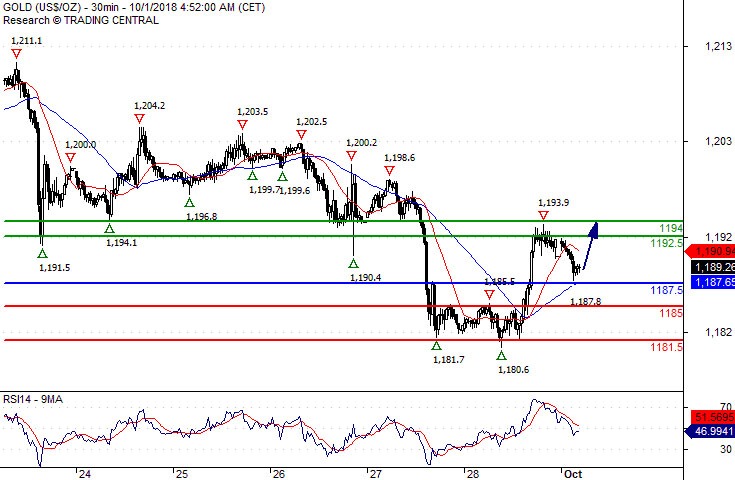This screenshot has height=480, width=735.
Task: Click the 1,211.1 high price label
Action: pos(27,41)
